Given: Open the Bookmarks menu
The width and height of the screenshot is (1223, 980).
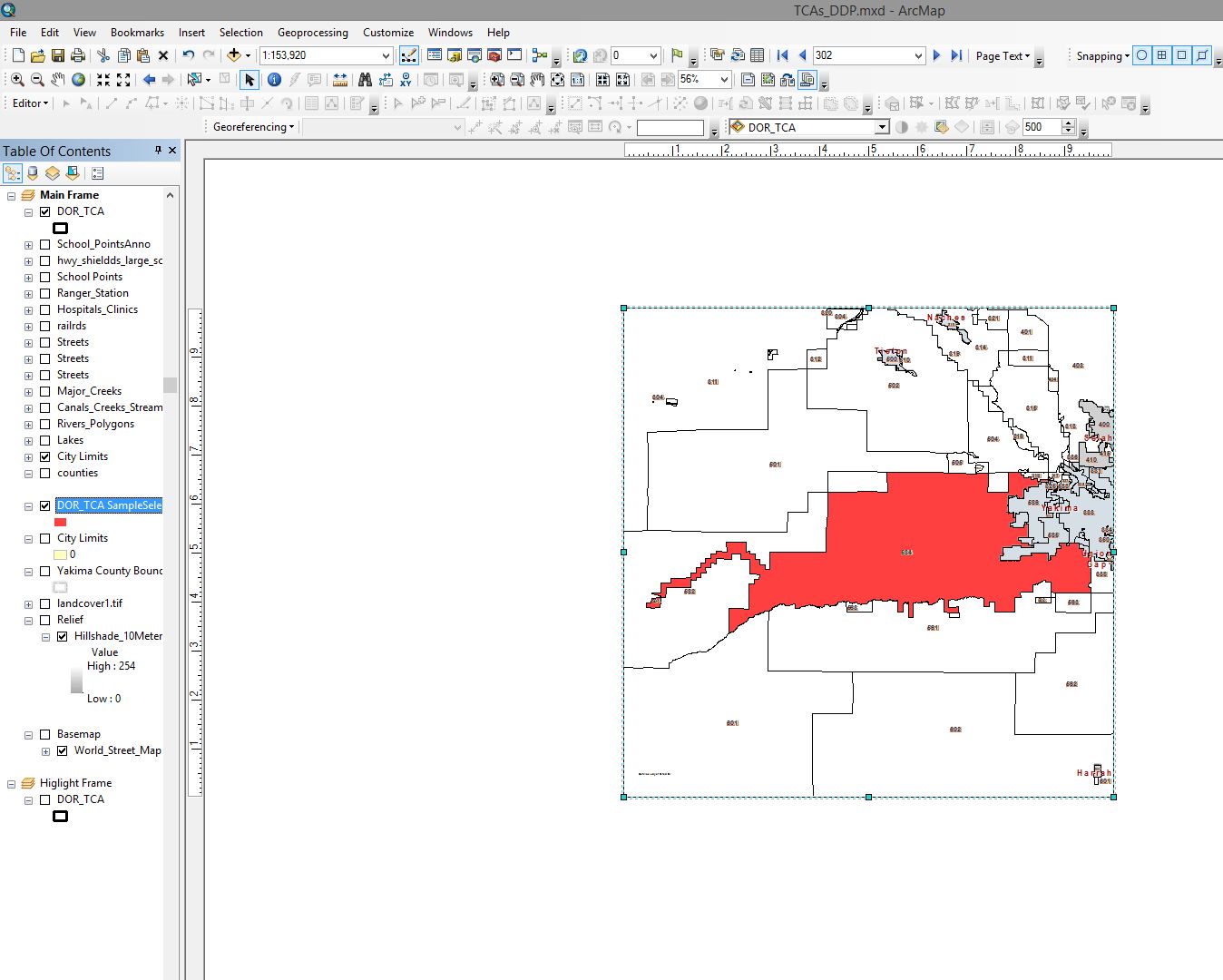Looking at the screenshot, I should (137, 32).
